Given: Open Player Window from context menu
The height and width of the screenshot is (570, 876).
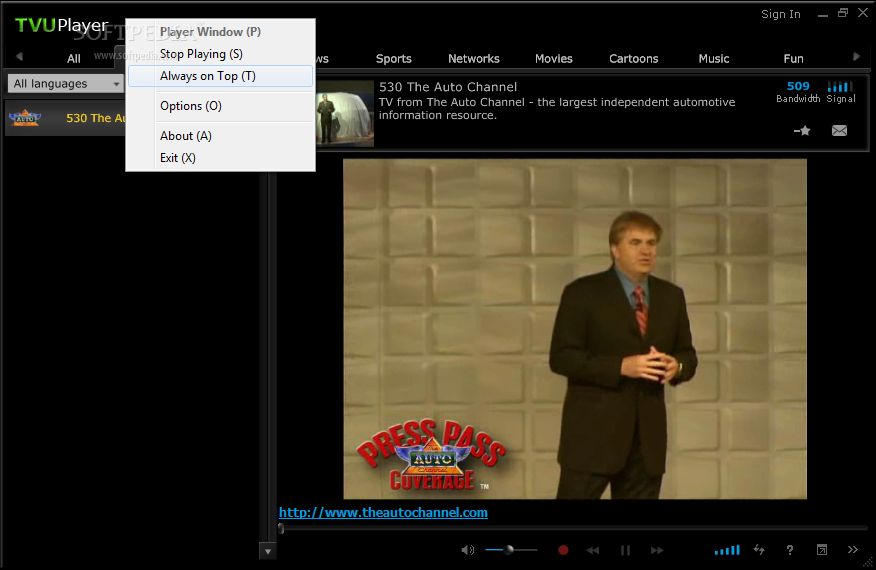Looking at the screenshot, I should click(220, 32).
